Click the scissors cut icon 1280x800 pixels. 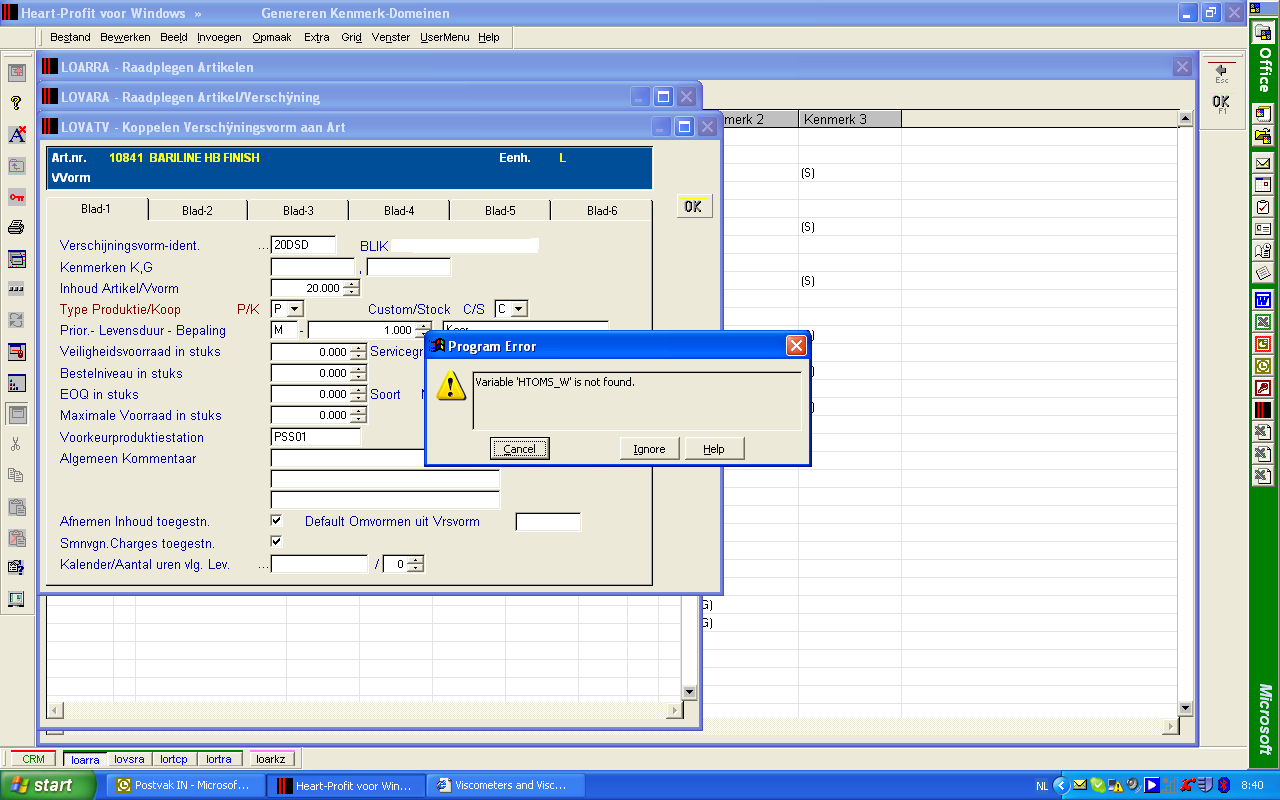pyautogui.click(x=16, y=445)
